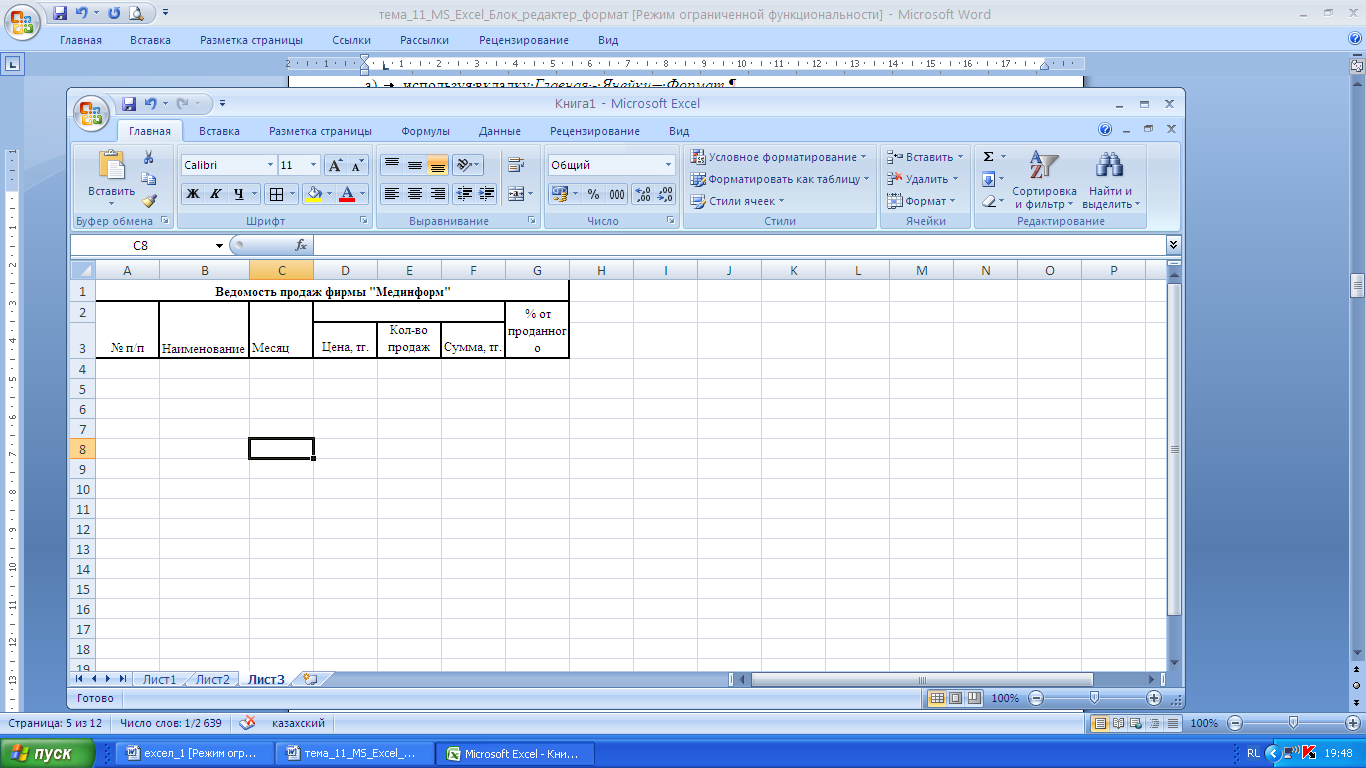The width and height of the screenshot is (1366, 768).
Task: Switch to excel_1 taskbar window
Action: (196, 754)
